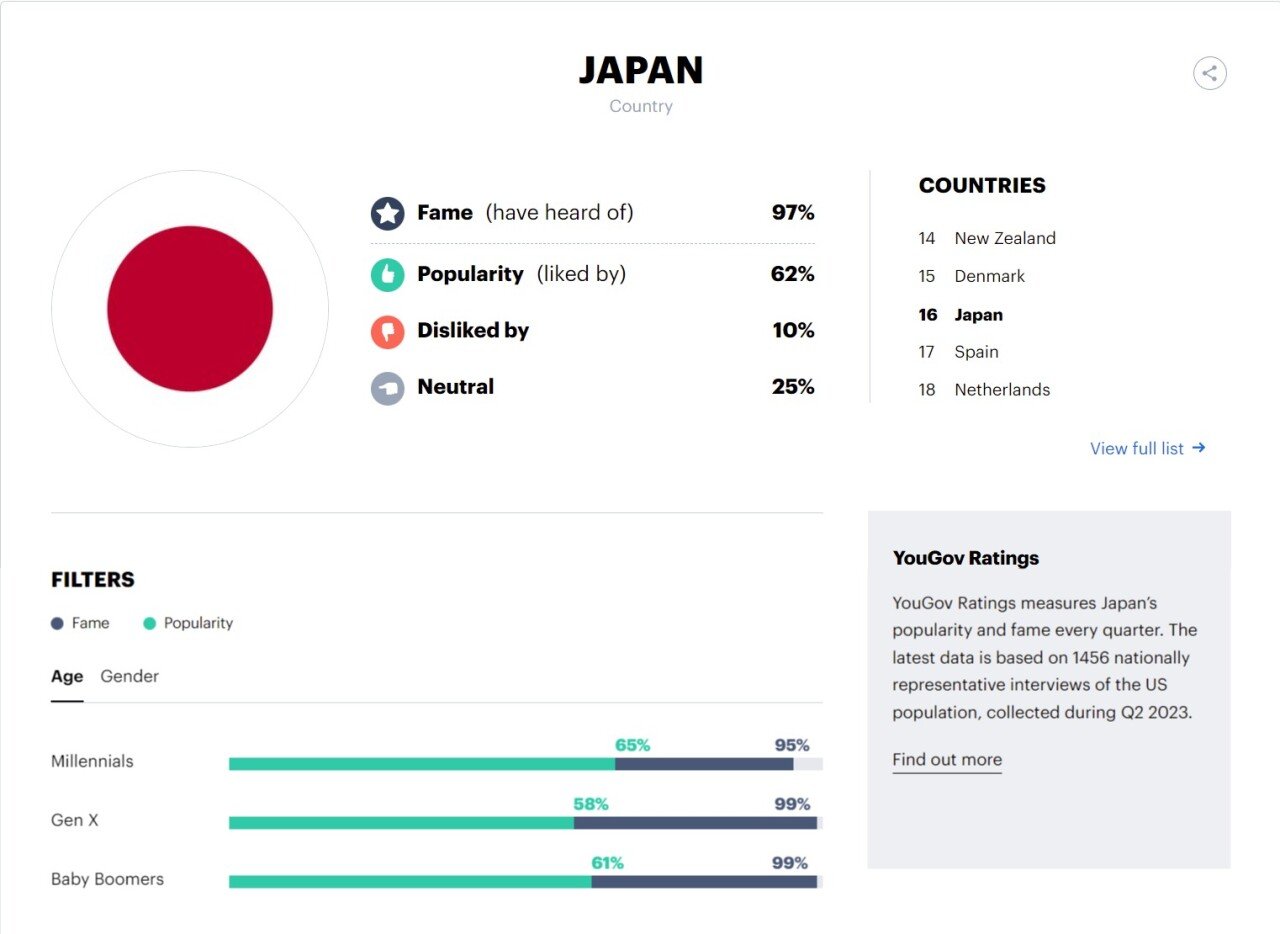Click Japan entry ranked 16
This screenshot has height=934, width=1280.
pyautogui.click(x=978, y=315)
